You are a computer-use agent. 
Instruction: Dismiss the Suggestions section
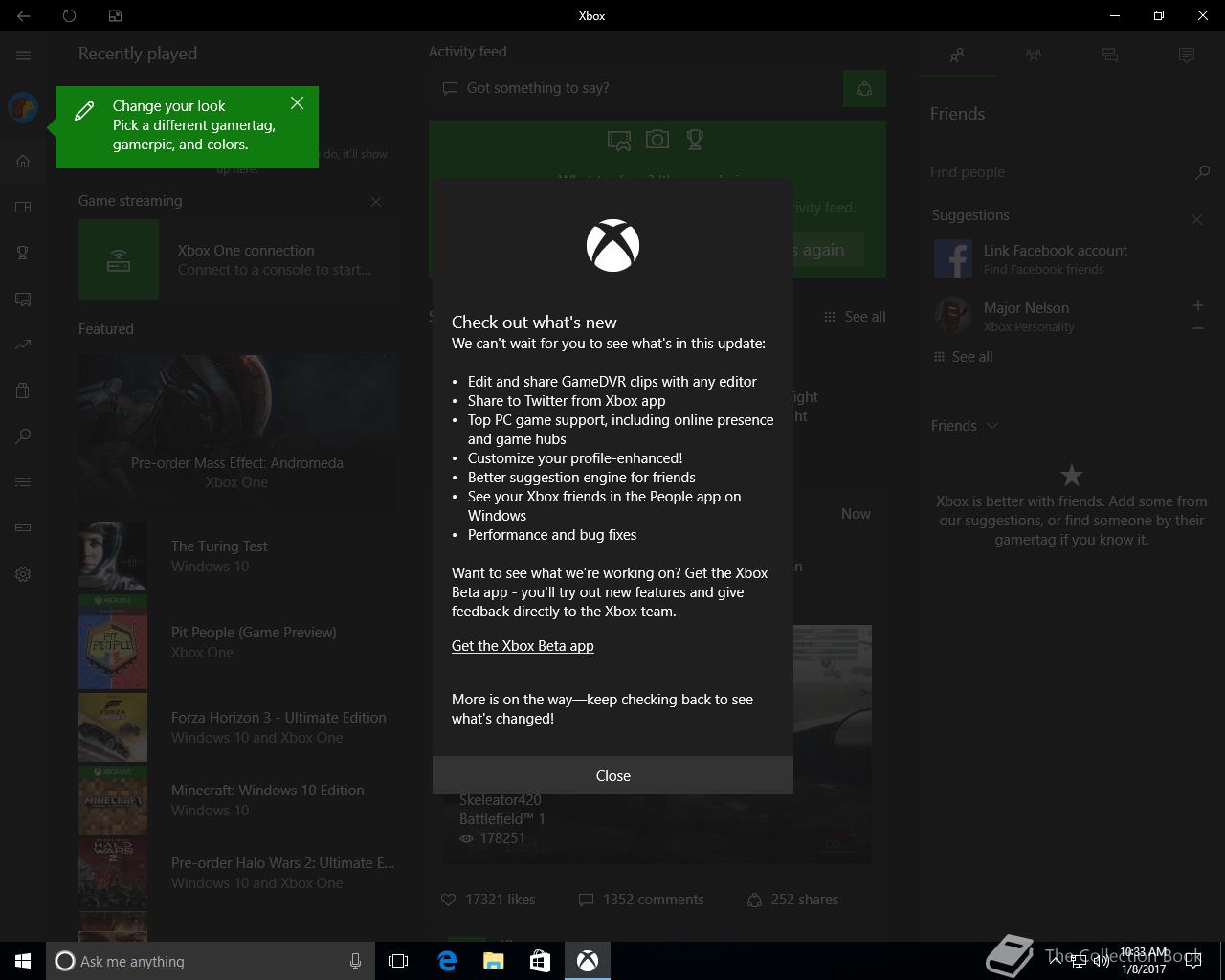1196,219
